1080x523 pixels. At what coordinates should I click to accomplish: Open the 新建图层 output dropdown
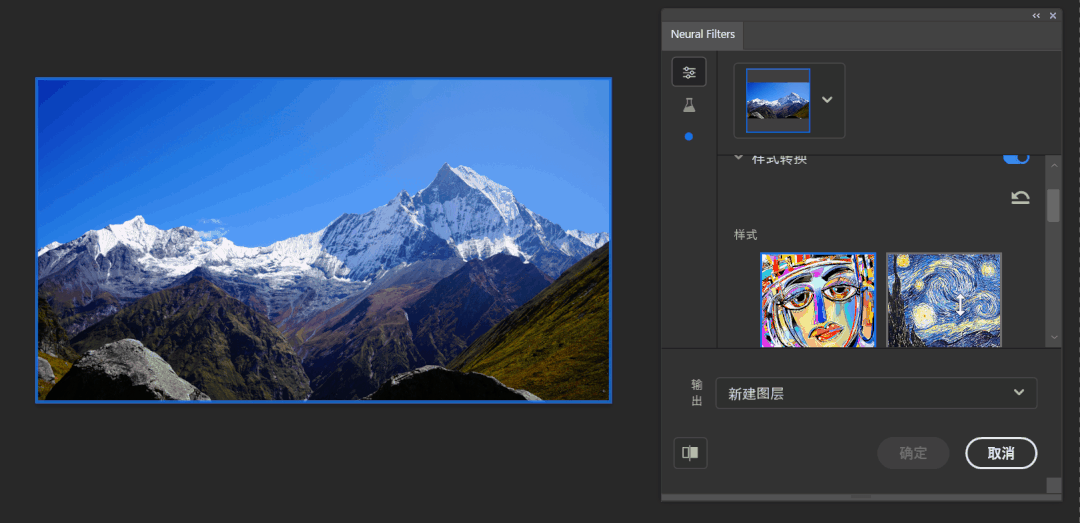pos(876,393)
